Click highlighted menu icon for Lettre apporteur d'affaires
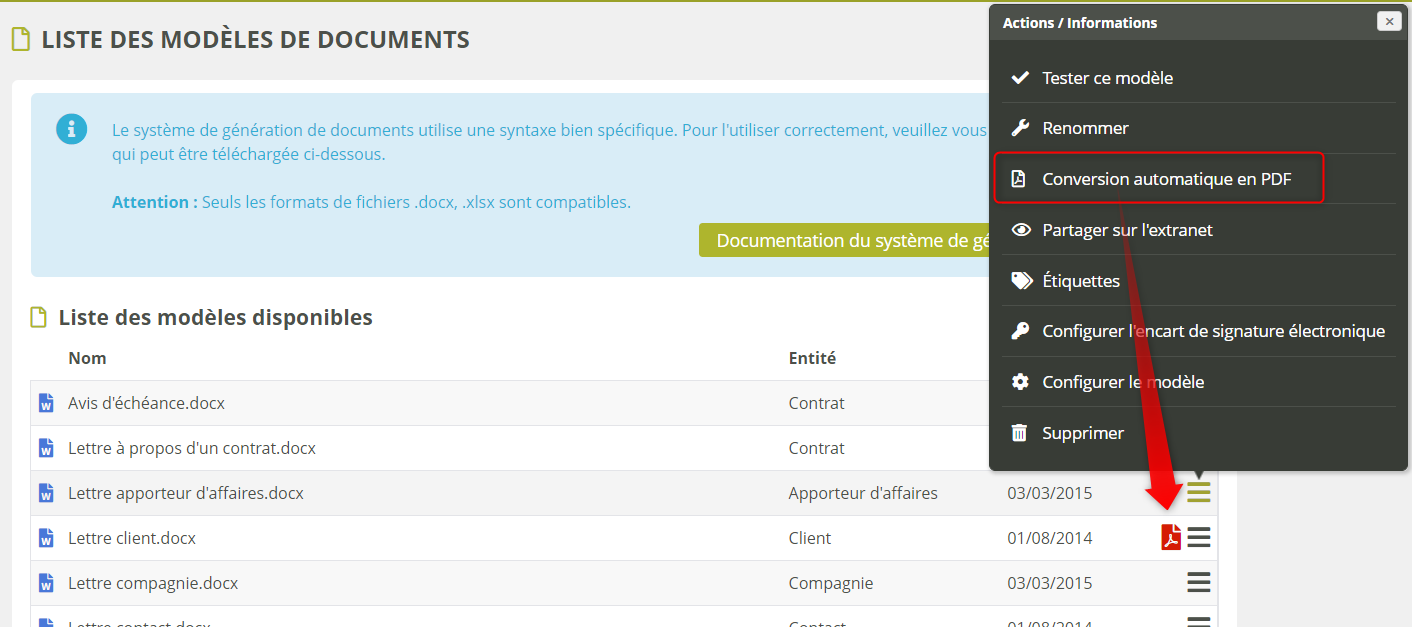Screen dimensions: 1412x627 click(x=1199, y=492)
